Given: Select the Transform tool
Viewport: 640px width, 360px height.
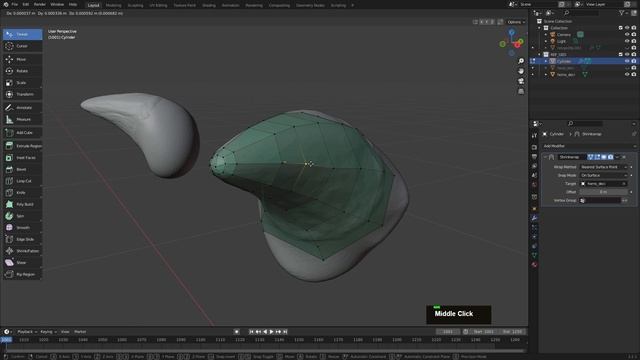Looking at the screenshot, I should [22, 94].
